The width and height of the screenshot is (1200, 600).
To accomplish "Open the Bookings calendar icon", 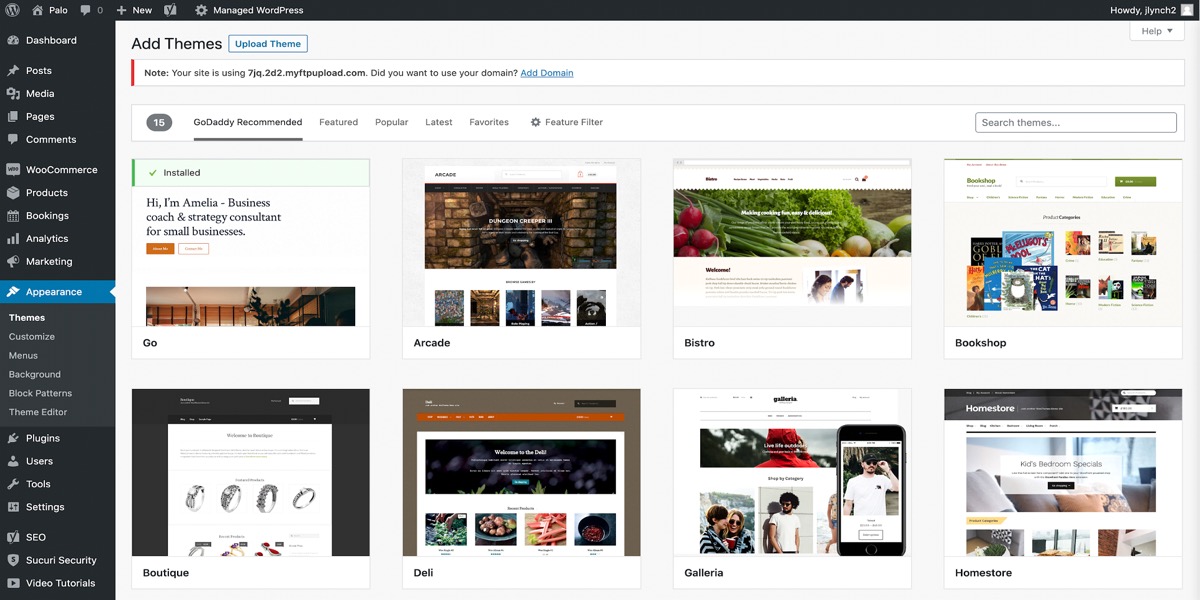I will tap(13, 216).
